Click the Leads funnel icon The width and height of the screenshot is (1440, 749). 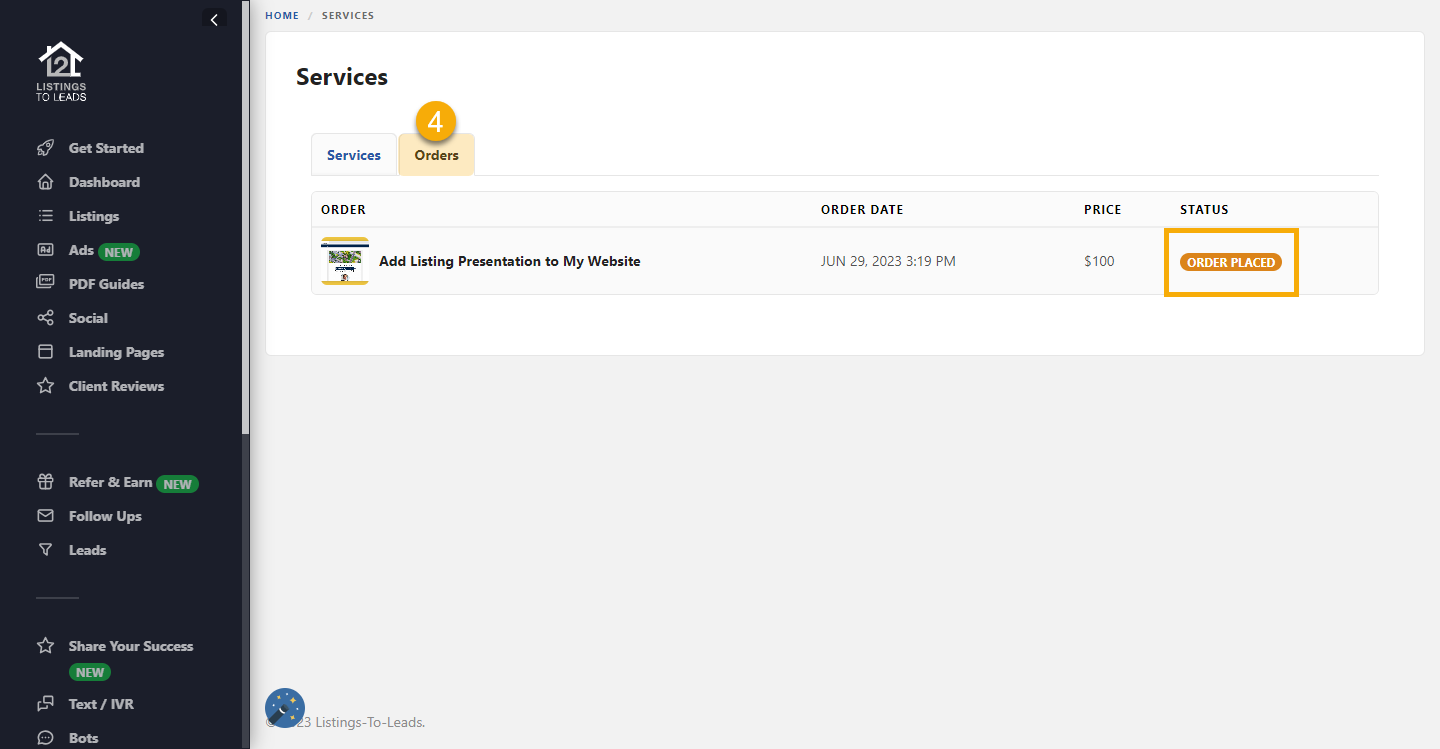[x=45, y=550]
